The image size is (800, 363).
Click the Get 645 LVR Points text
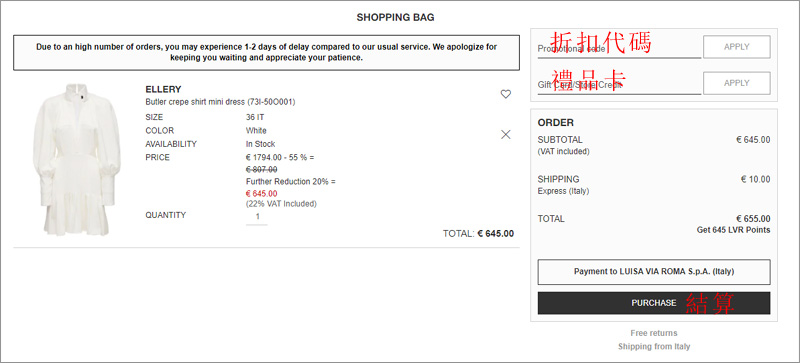(x=734, y=230)
